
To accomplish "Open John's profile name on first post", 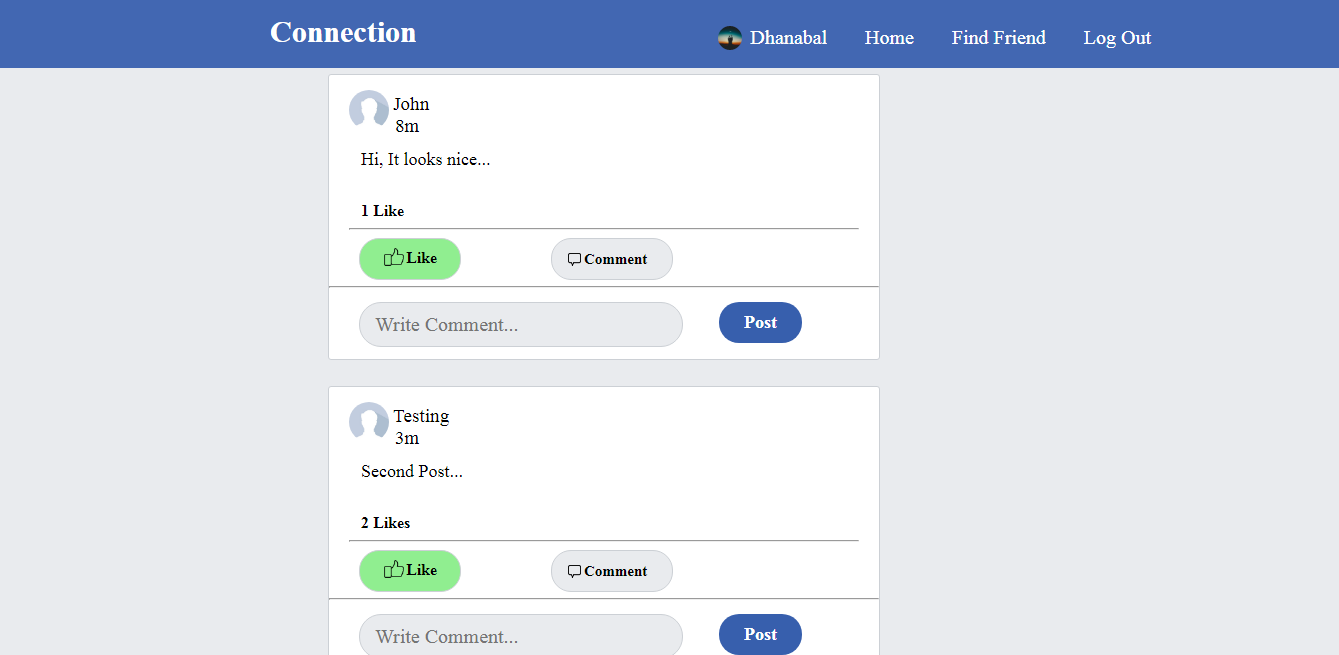I will point(411,104).
